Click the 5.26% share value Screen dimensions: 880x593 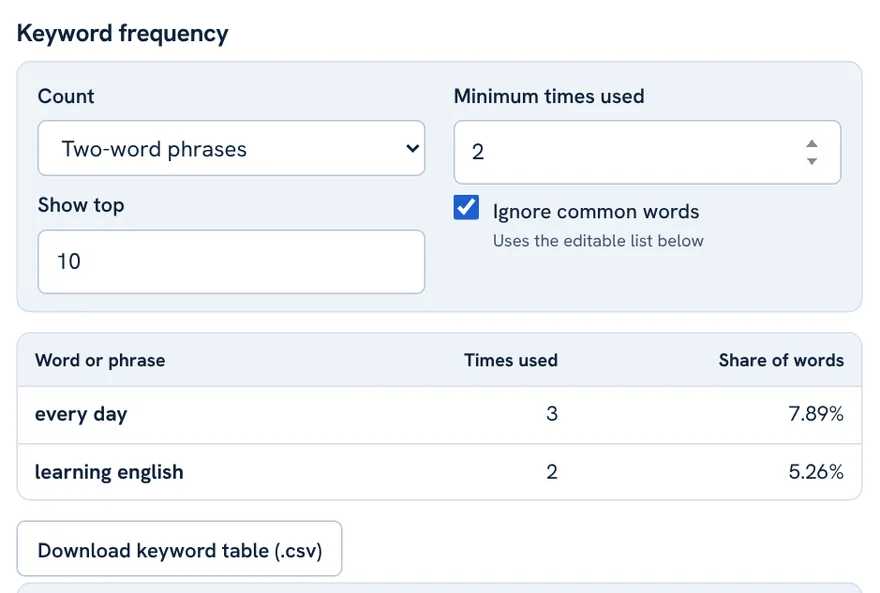tap(816, 472)
